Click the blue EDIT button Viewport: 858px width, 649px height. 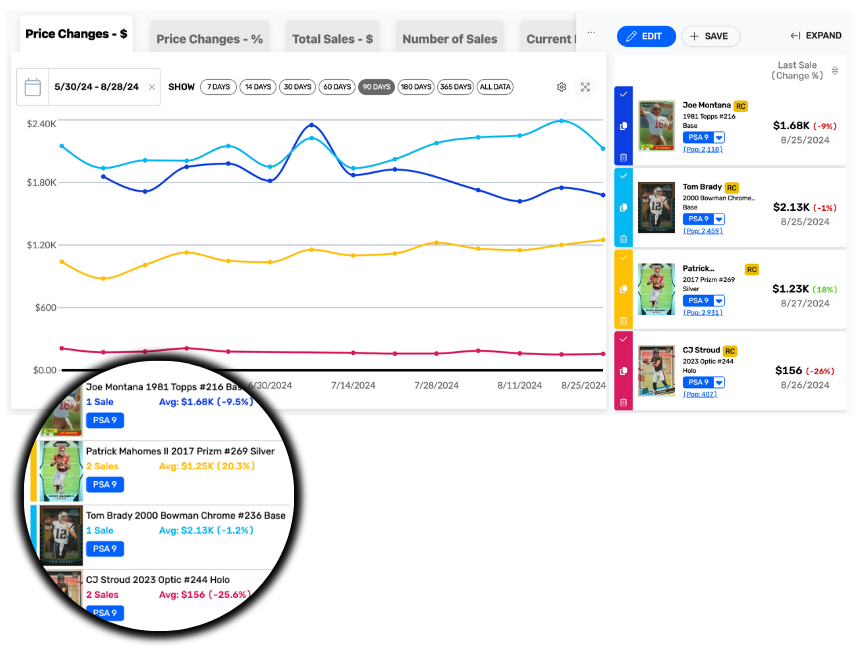[645, 36]
